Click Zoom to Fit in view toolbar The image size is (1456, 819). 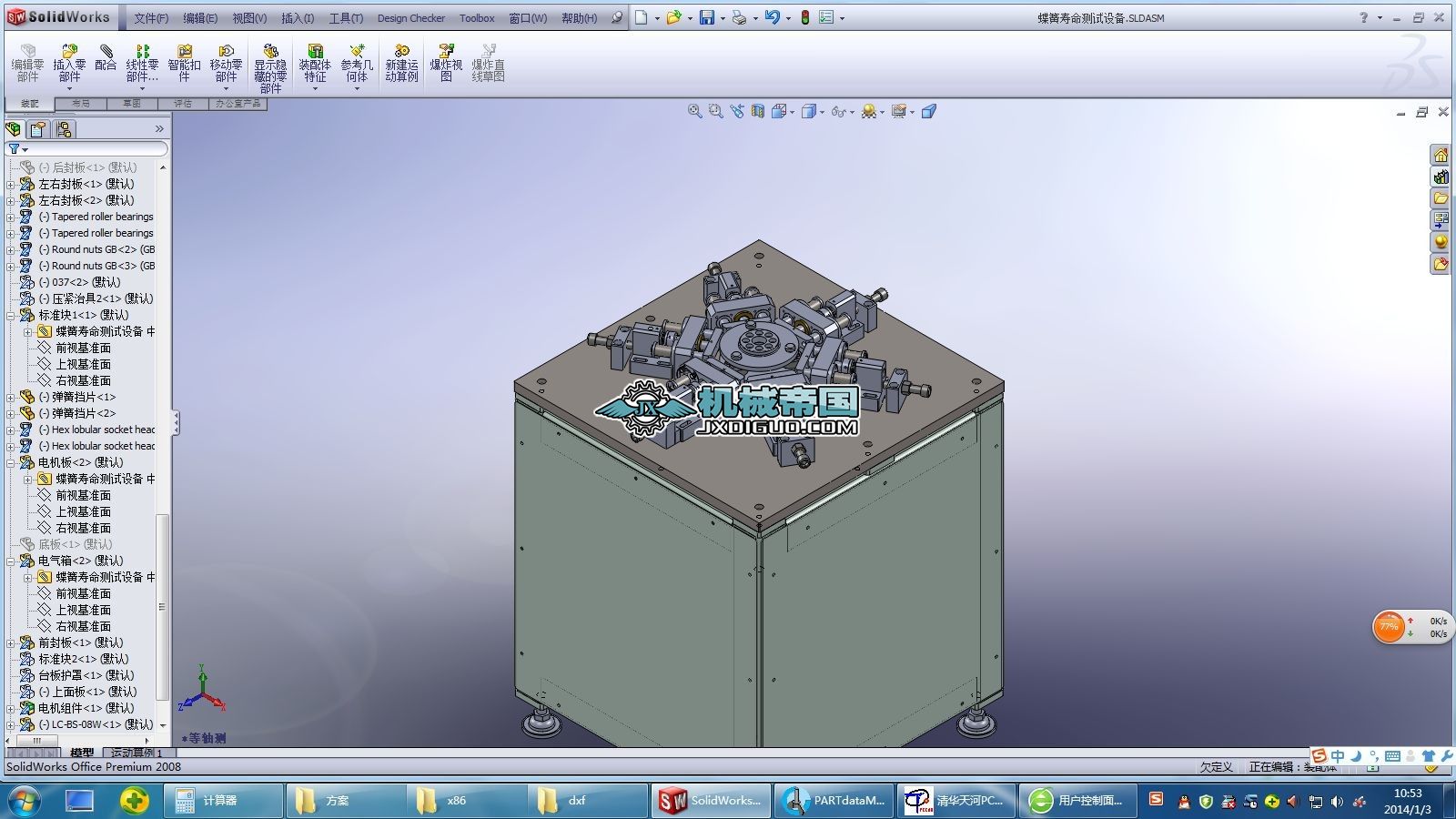tap(694, 111)
